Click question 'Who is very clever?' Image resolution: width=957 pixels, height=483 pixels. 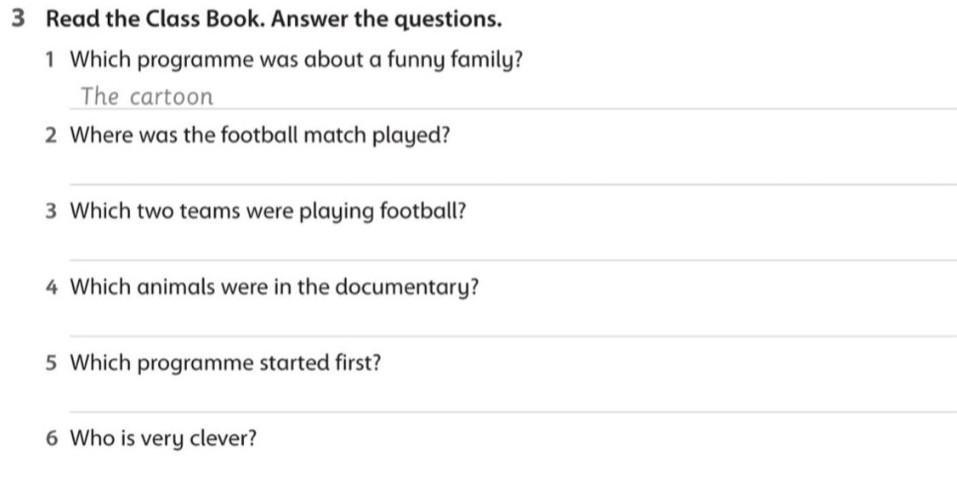(x=164, y=439)
